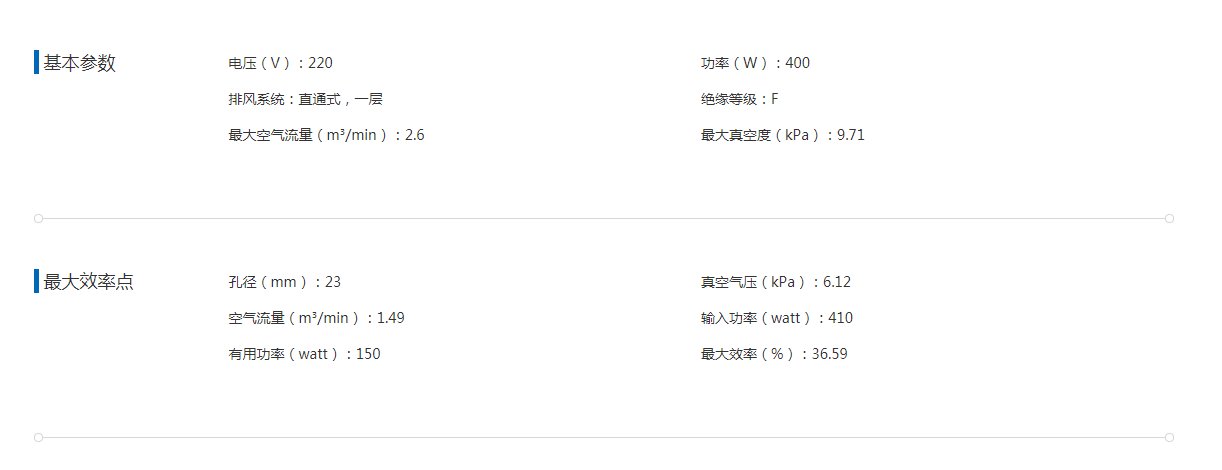Viewport: 1222px width, 470px height.
Task: Click the 最大效率点 section heading
Action: click(88, 282)
